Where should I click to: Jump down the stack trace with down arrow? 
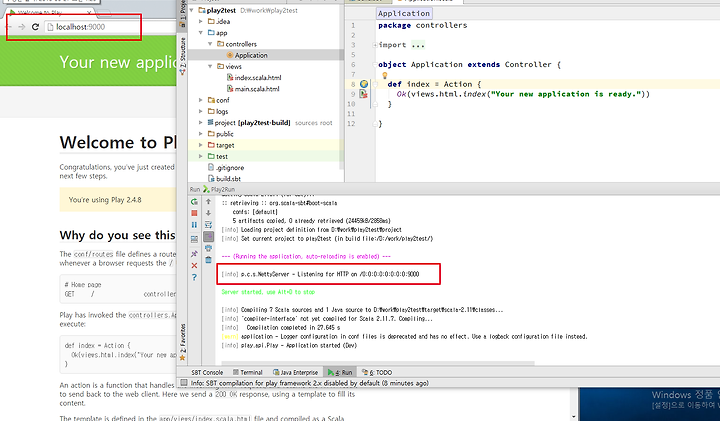(x=208, y=213)
